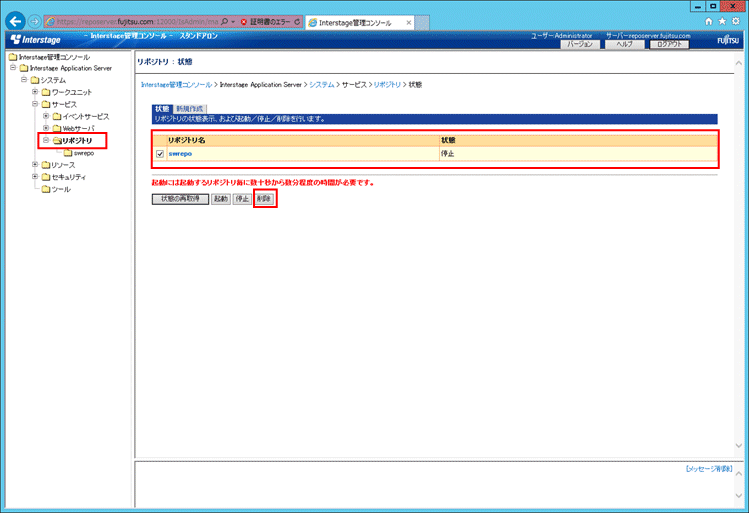
Task: Click Interstage管理コンソール breadcrumb link
Action: click(176, 85)
